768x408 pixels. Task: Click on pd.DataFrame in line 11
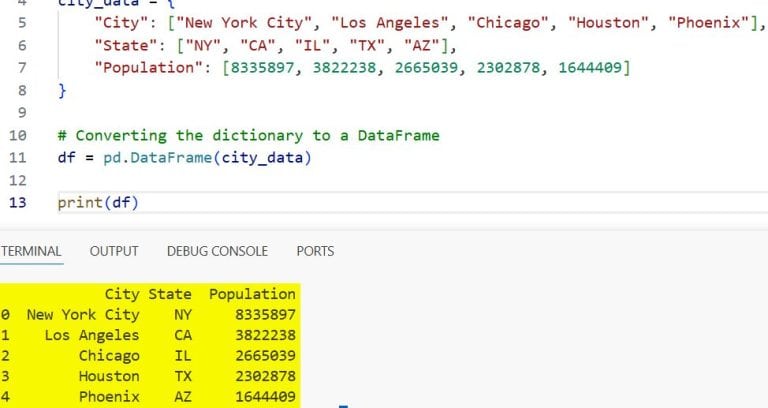tap(158, 158)
